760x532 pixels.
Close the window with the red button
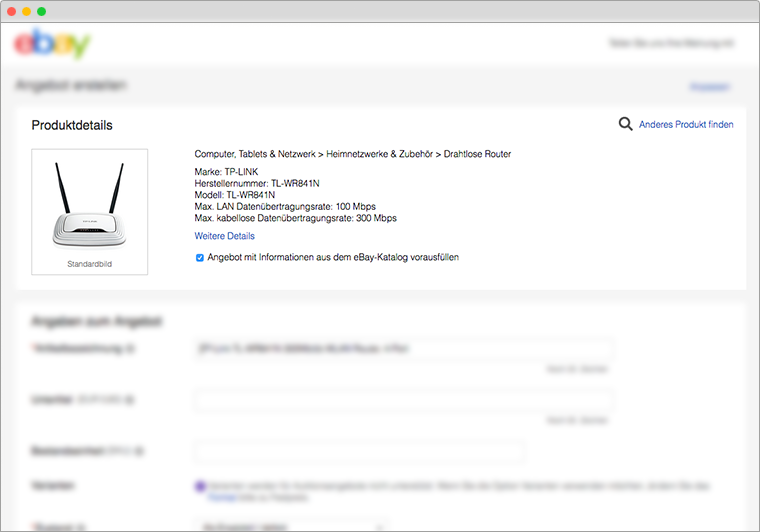(x=13, y=11)
